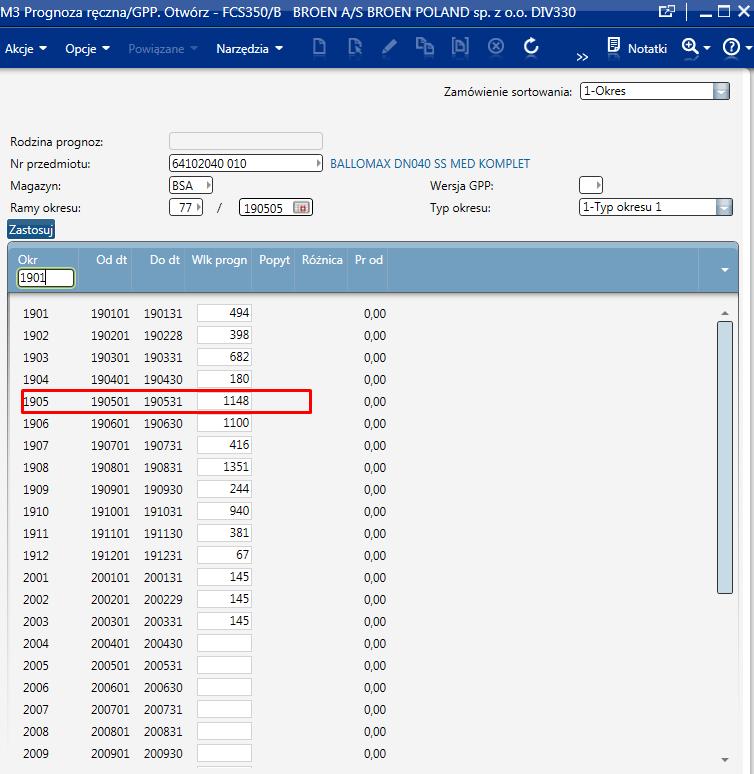Click Od dt value 200101
The width and height of the screenshot is (754, 774).
(110, 578)
